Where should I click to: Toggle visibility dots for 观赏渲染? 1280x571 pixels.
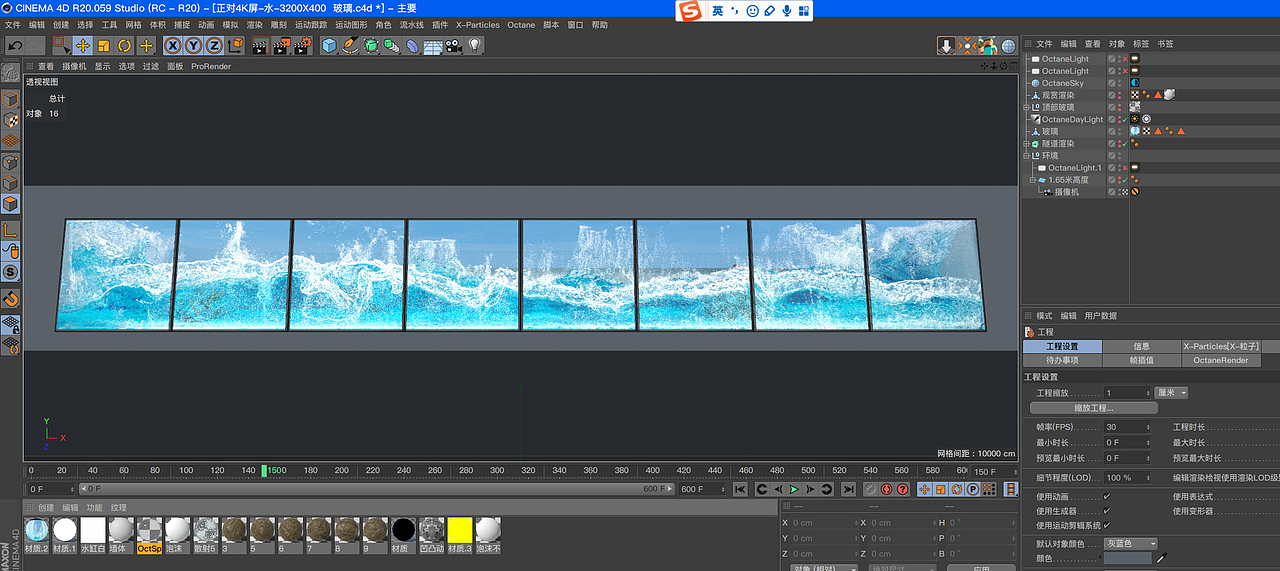click(1119, 95)
